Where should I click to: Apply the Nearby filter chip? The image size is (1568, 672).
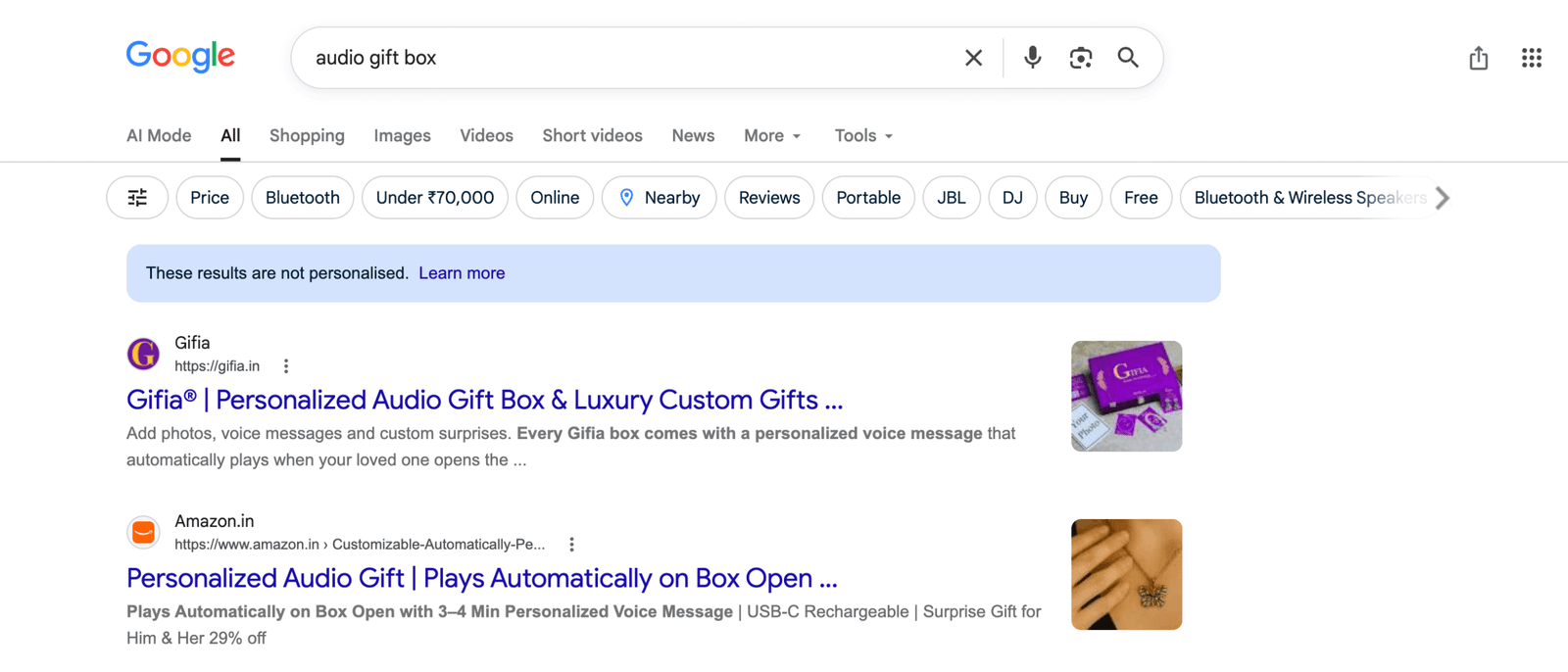[659, 198]
